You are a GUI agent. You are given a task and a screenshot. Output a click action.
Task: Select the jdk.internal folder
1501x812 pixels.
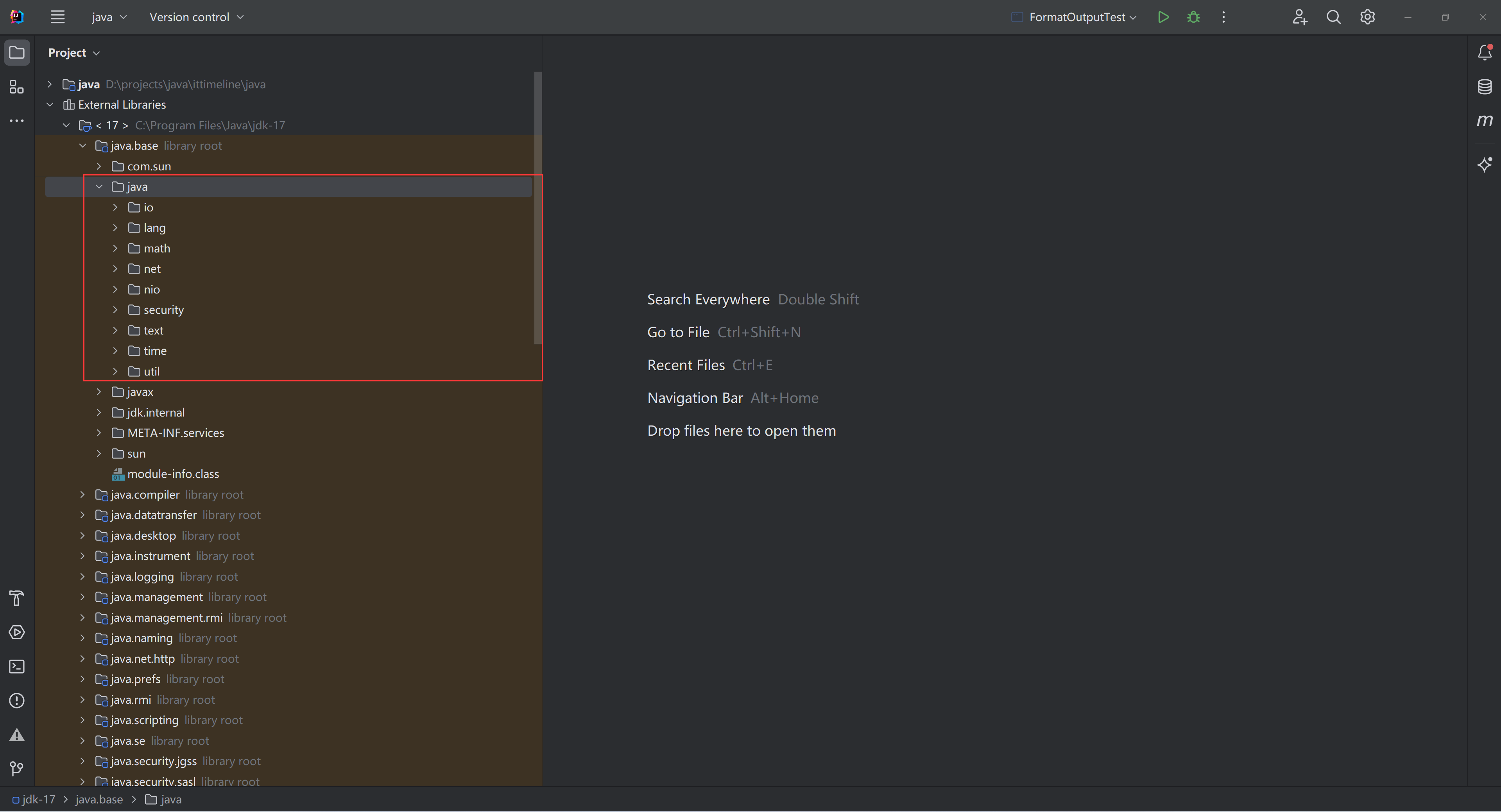(148, 412)
